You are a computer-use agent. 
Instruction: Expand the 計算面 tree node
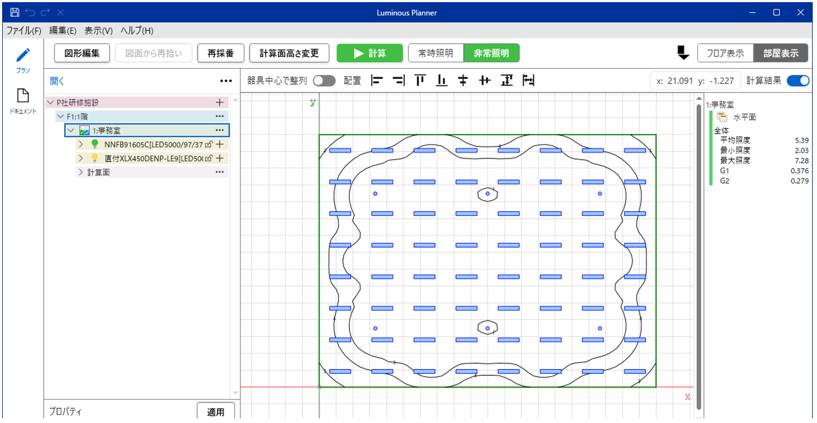(x=80, y=172)
